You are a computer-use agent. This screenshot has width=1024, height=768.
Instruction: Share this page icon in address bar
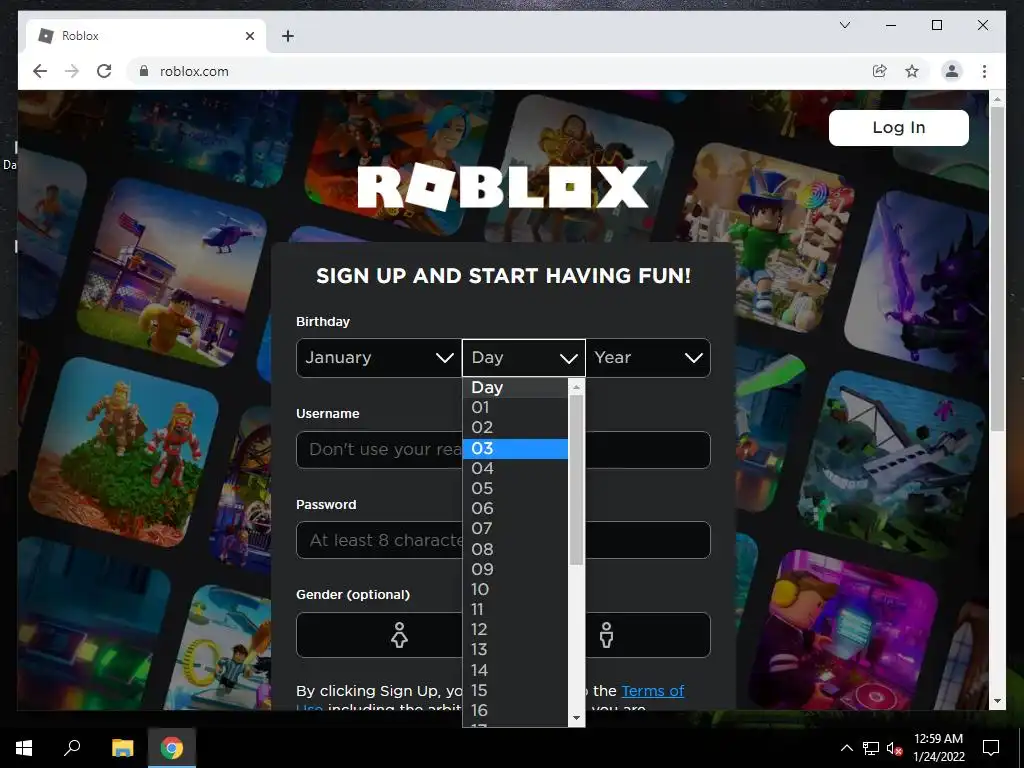[880, 71]
